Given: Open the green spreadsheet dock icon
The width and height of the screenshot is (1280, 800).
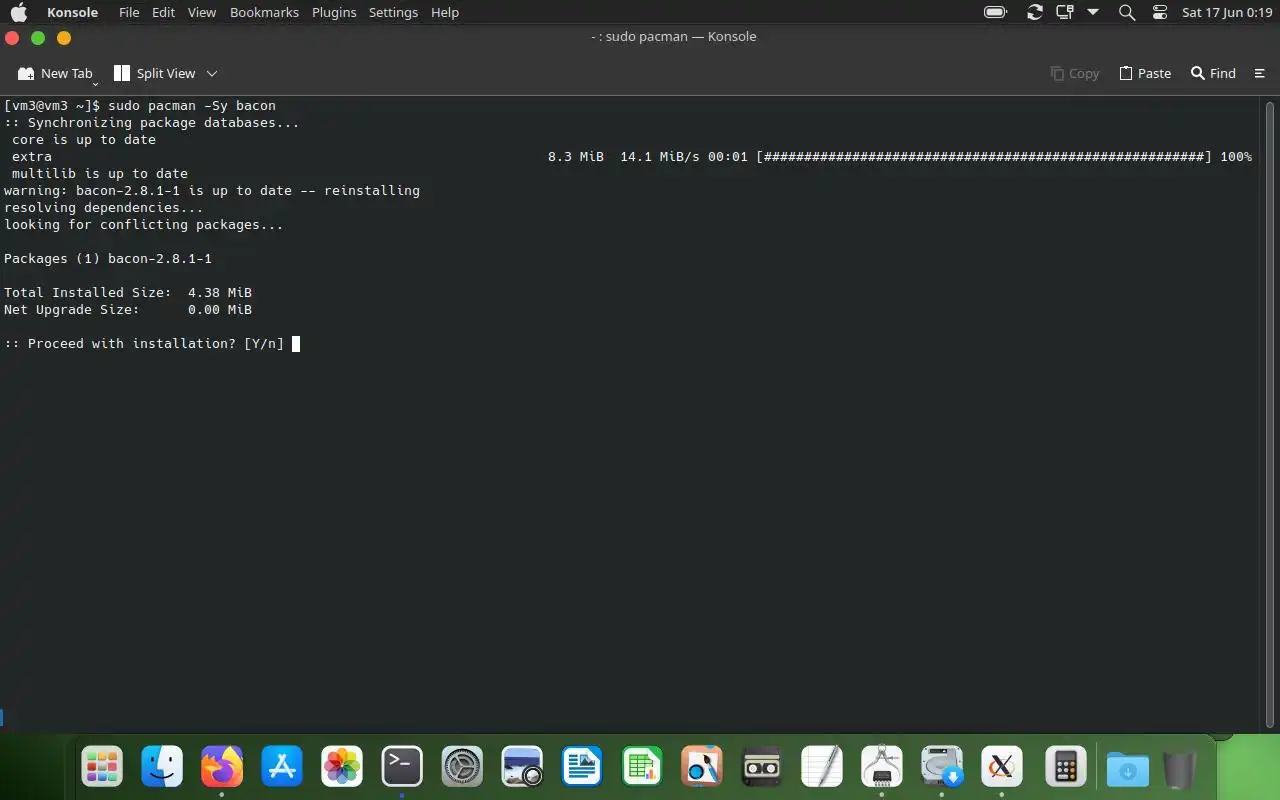Looking at the screenshot, I should pos(642,767).
